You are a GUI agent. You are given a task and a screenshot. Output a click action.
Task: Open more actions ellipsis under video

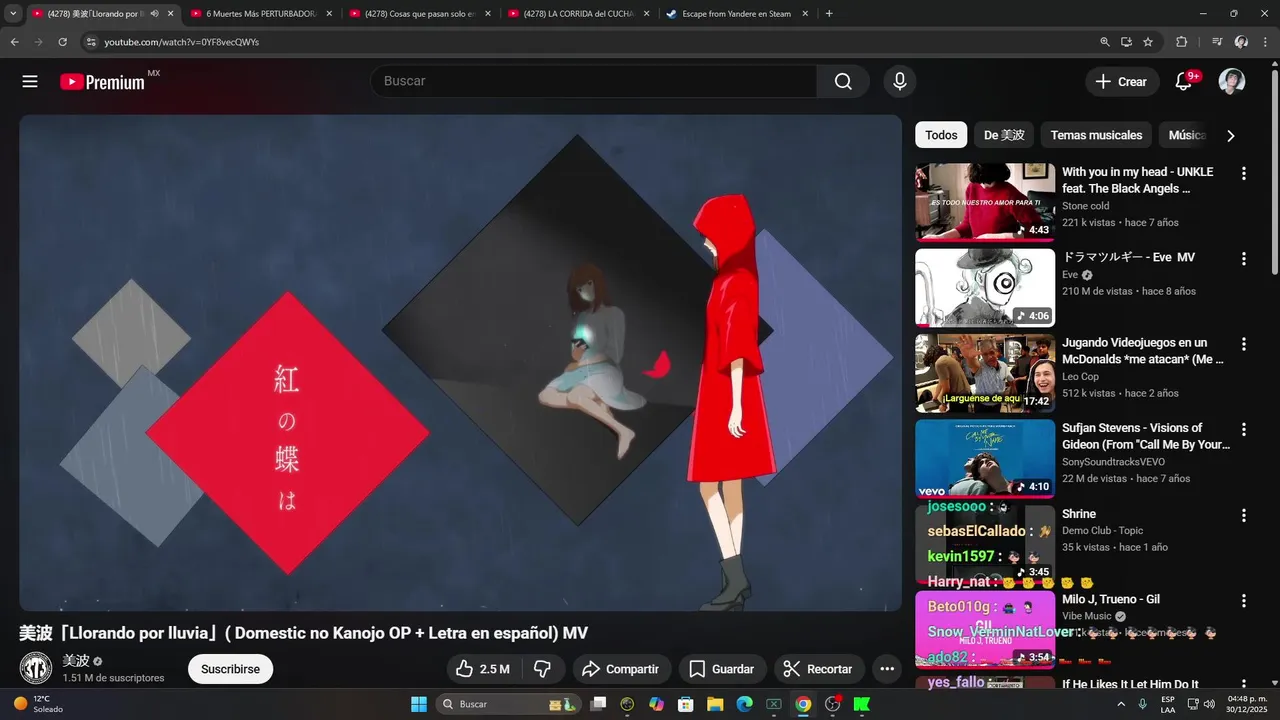887,669
